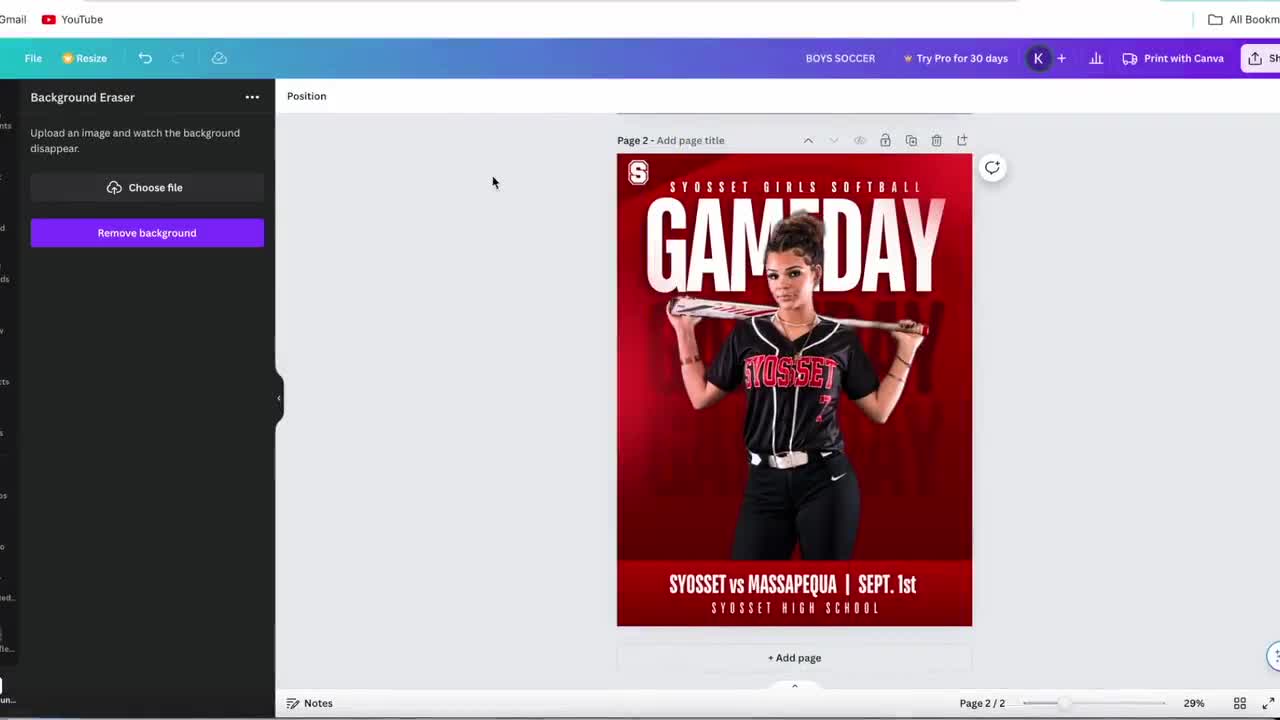Click Print with Canva button
The height and width of the screenshot is (720, 1280).
pos(1173,58)
